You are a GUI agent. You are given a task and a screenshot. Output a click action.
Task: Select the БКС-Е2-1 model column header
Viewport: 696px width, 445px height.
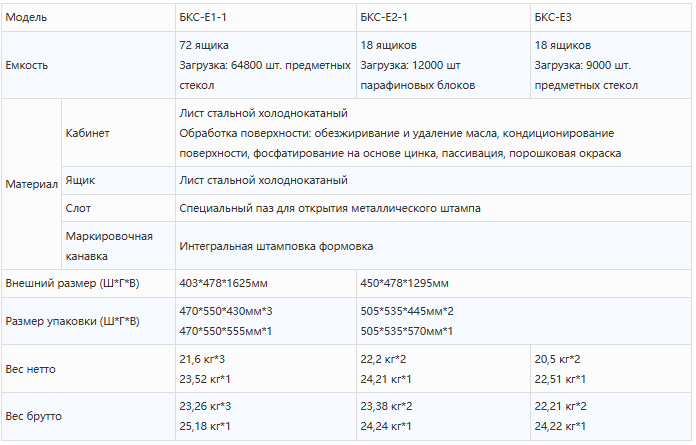[385, 18]
